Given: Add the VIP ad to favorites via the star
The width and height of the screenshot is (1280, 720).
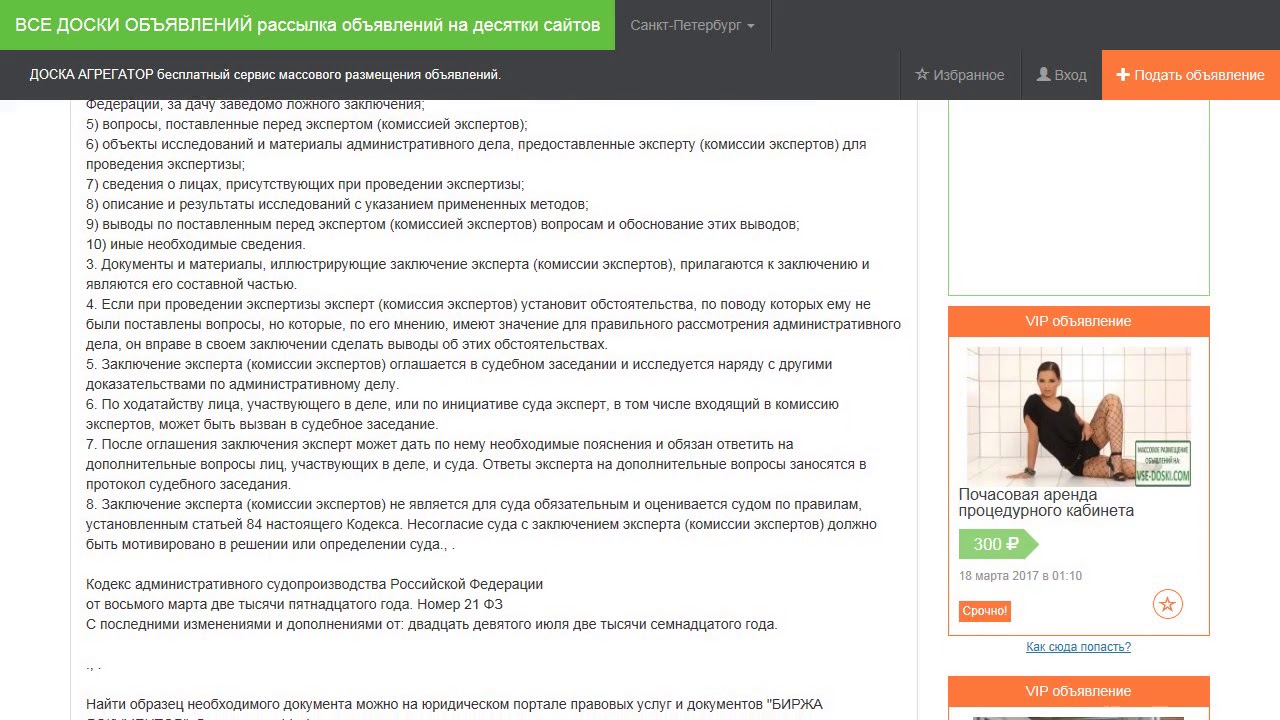Looking at the screenshot, I should 1168,604.
